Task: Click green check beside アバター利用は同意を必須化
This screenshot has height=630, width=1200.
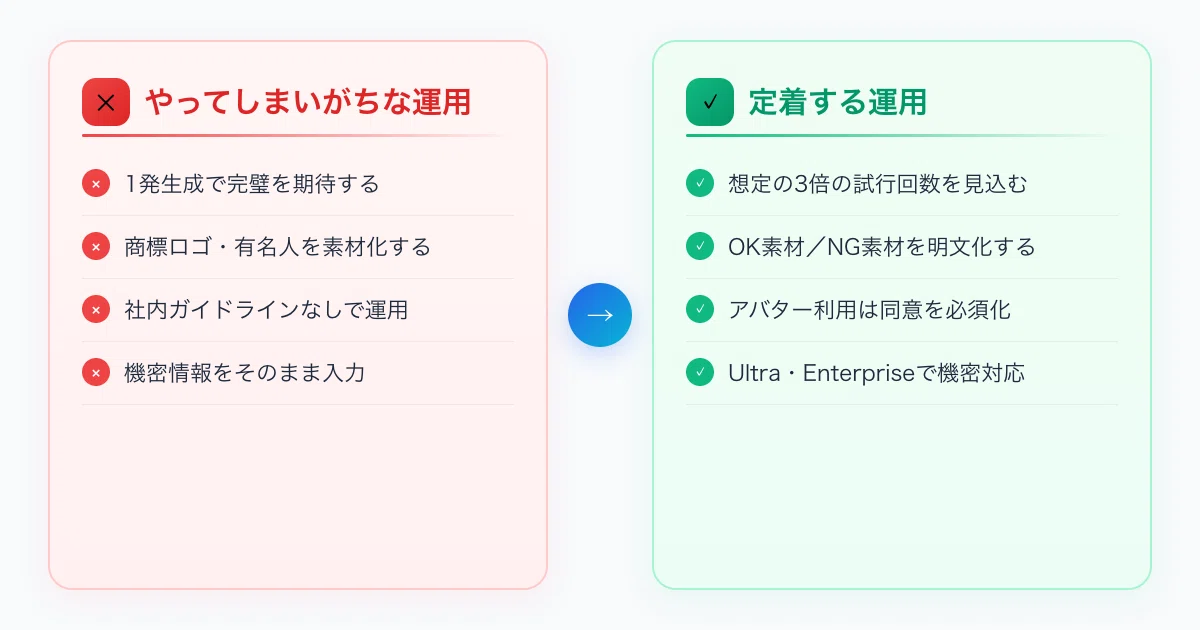Action: (x=700, y=310)
